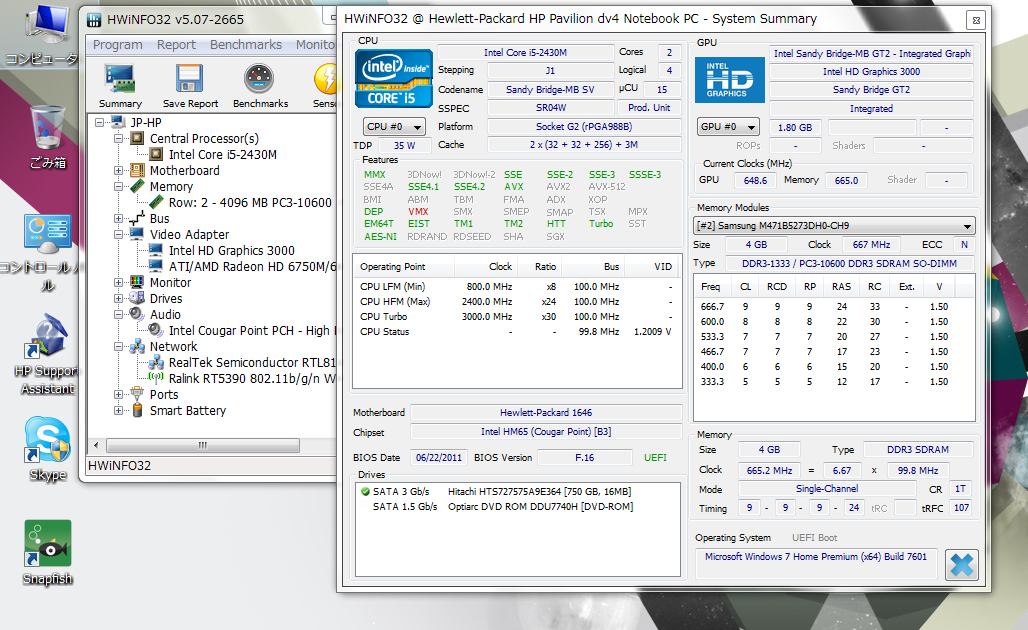
Task: Open the Monitoring menu
Action: click(x=315, y=45)
